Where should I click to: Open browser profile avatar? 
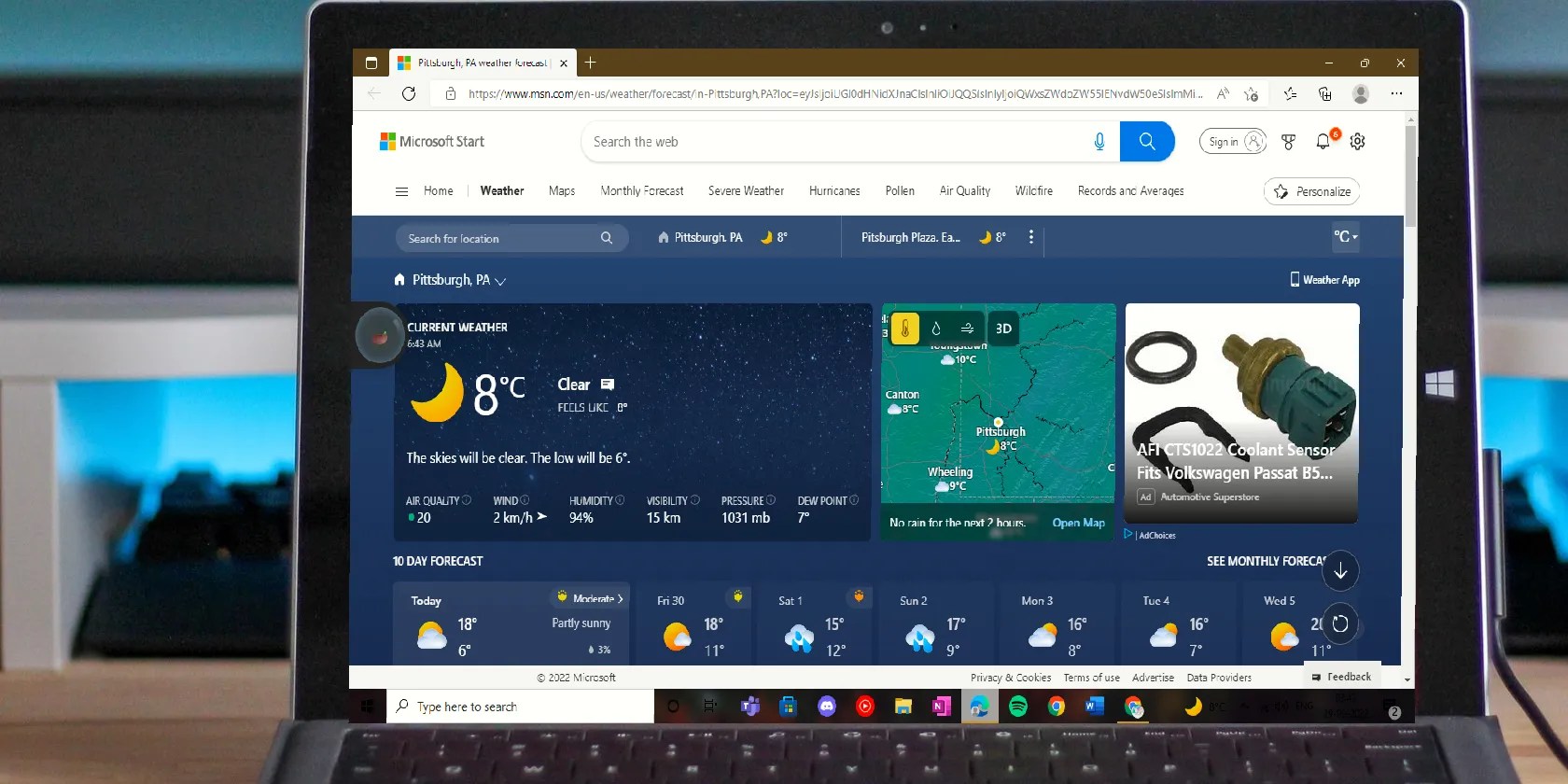(1361, 93)
